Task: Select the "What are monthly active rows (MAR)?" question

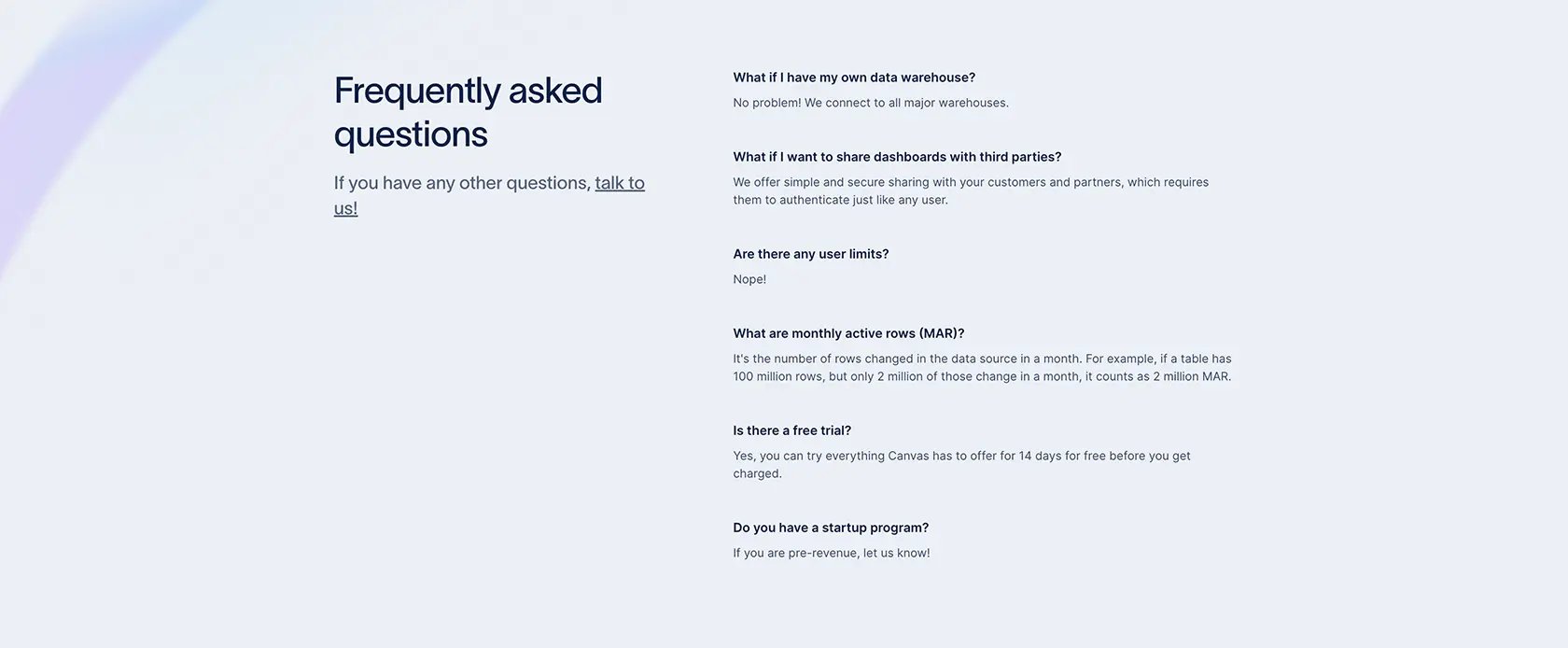Action: pos(848,333)
